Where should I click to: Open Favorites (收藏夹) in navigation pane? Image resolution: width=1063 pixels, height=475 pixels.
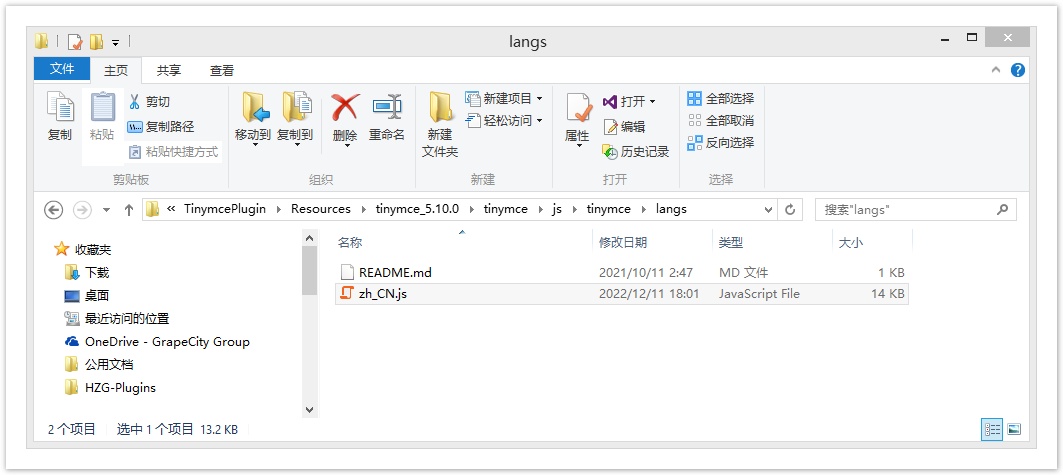pyautogui.click(x=83, y=250)
